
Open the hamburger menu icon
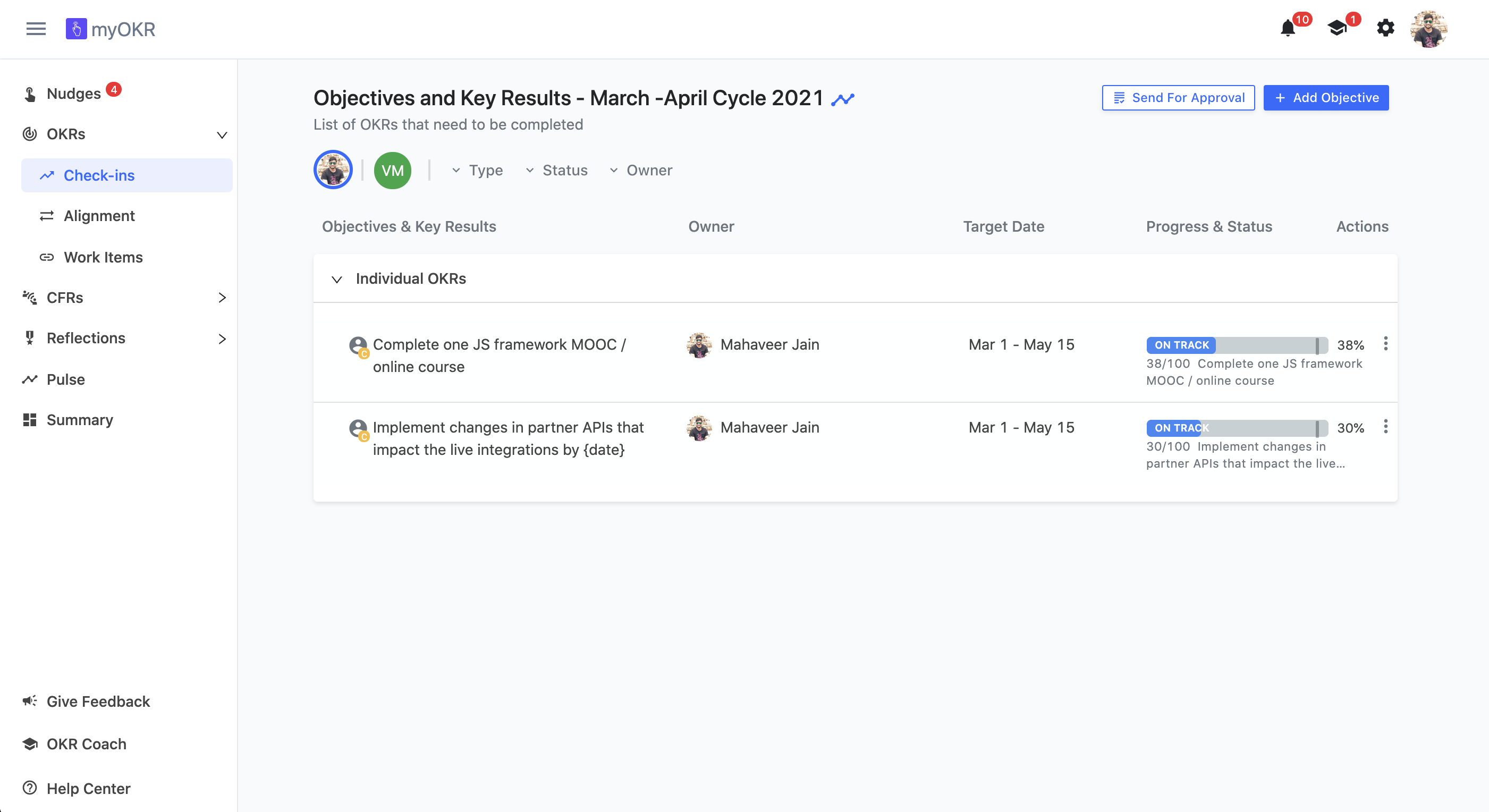(36, 29)
